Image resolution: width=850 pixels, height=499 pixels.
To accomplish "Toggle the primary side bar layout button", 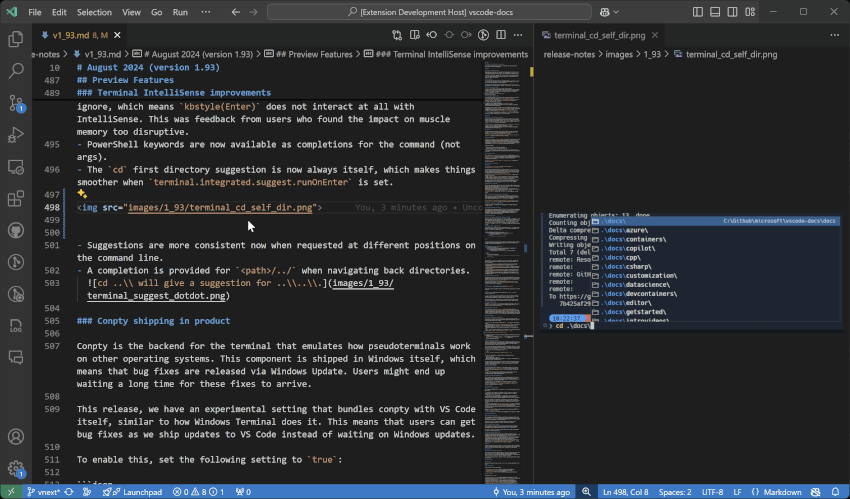I will (x=698, y=12).
